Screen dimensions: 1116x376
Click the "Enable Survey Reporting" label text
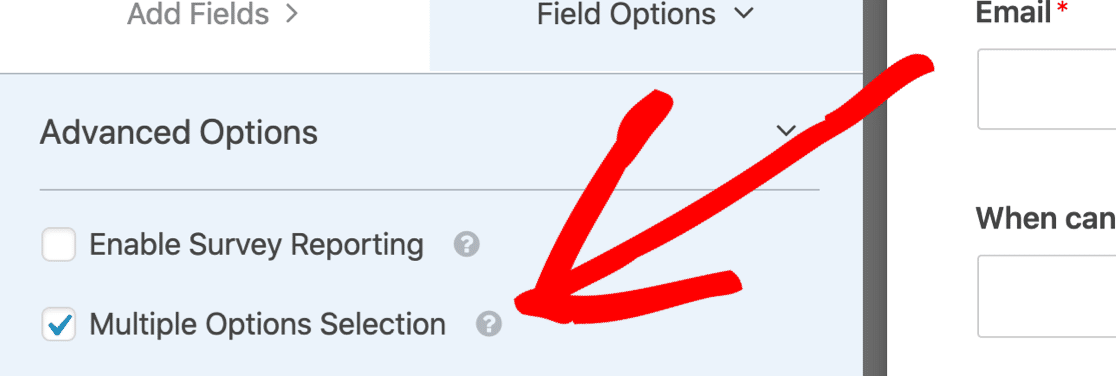point(256,245)
